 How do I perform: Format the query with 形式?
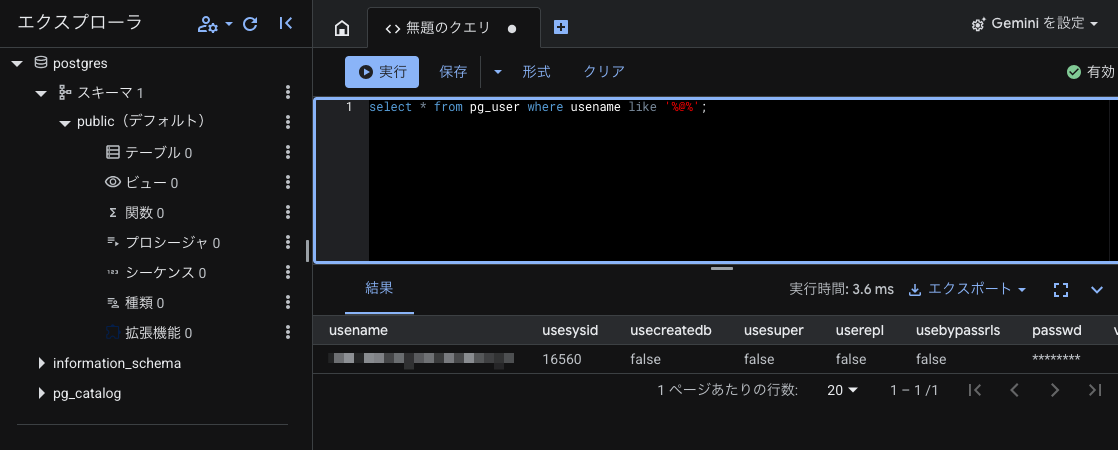537,71
